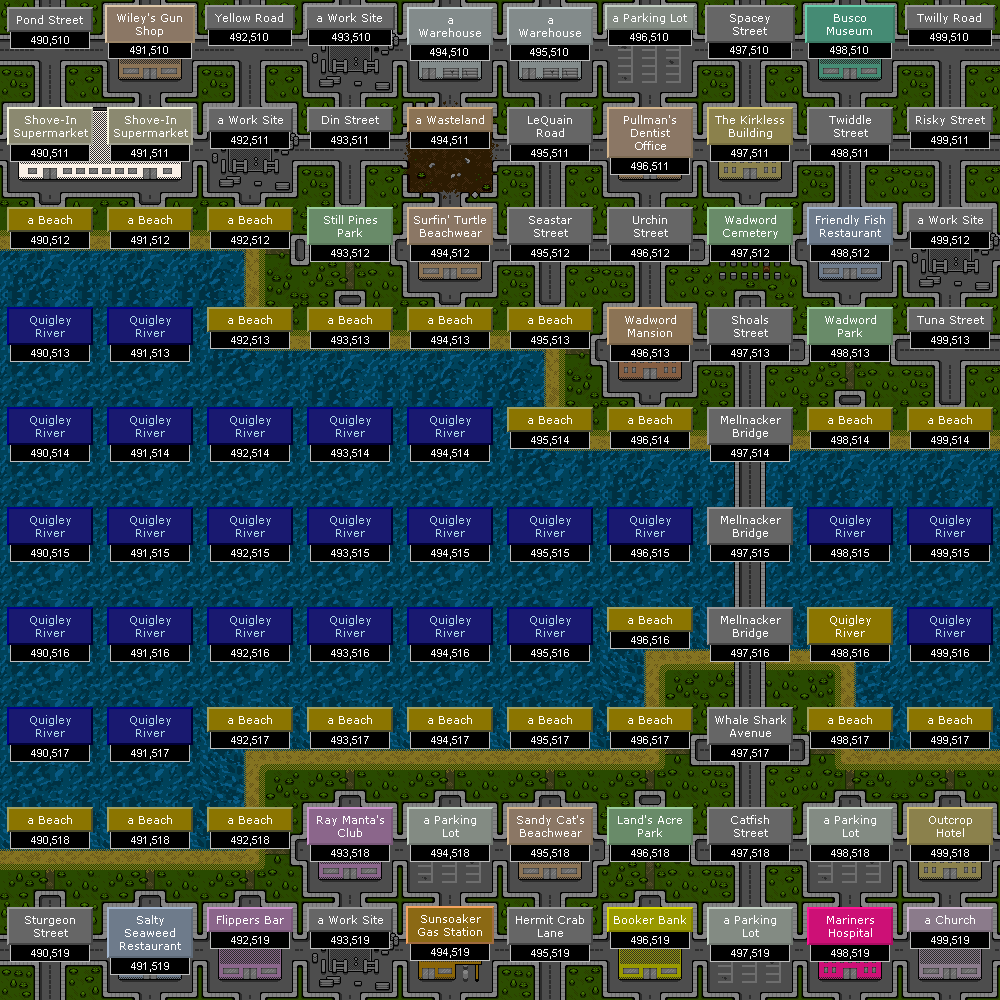Click the Salty Seaweed Restaurant marker
The width and height of the screenshot is (1000, 1000).
[x=150, y=932]
